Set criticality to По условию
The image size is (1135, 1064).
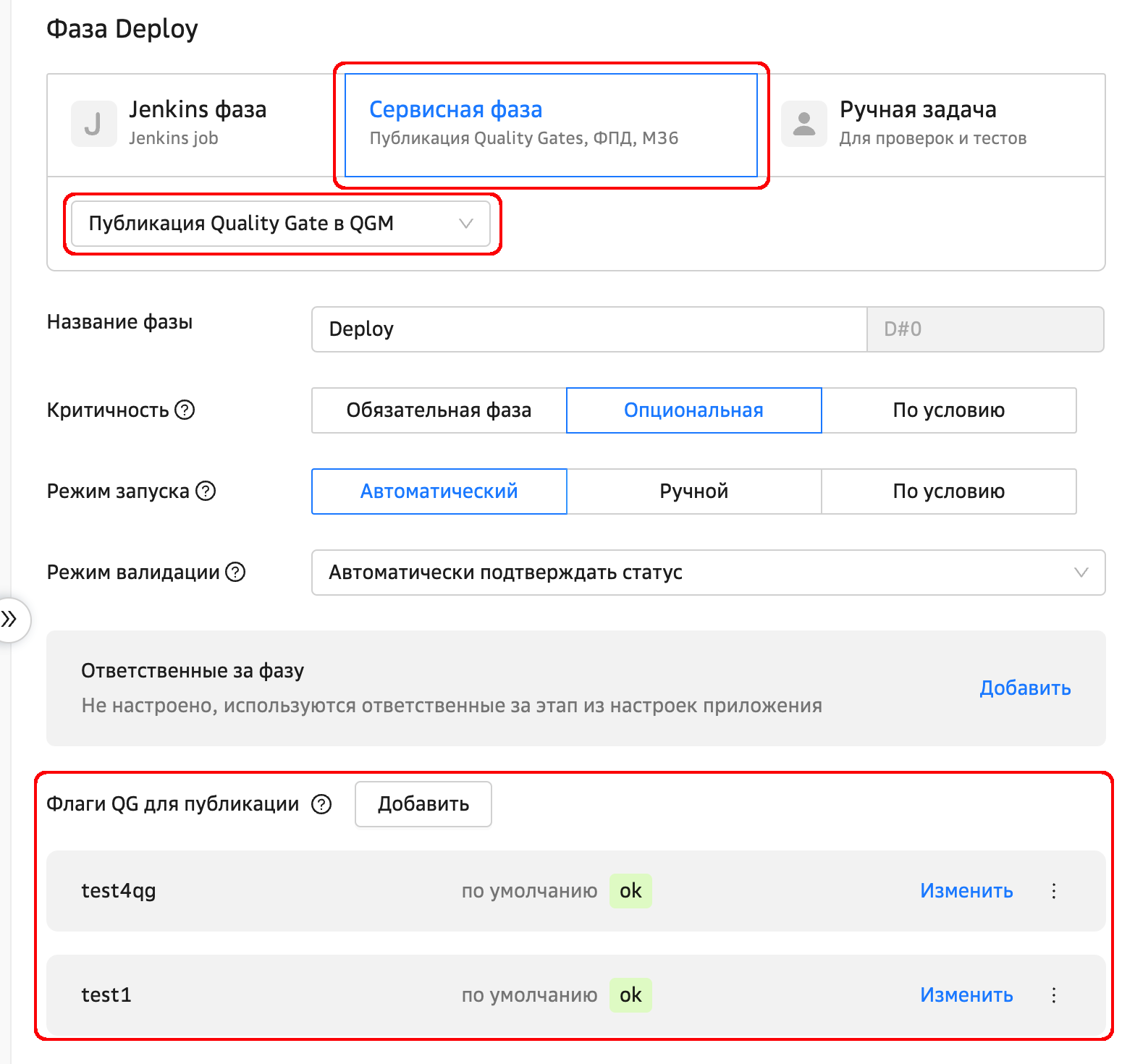948,410
